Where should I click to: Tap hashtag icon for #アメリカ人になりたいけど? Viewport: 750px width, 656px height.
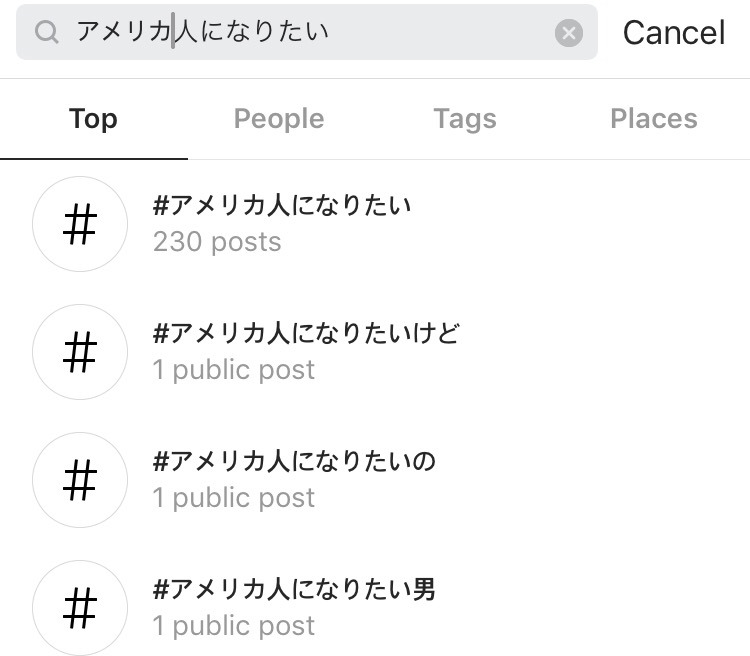[x=80, y=352]
